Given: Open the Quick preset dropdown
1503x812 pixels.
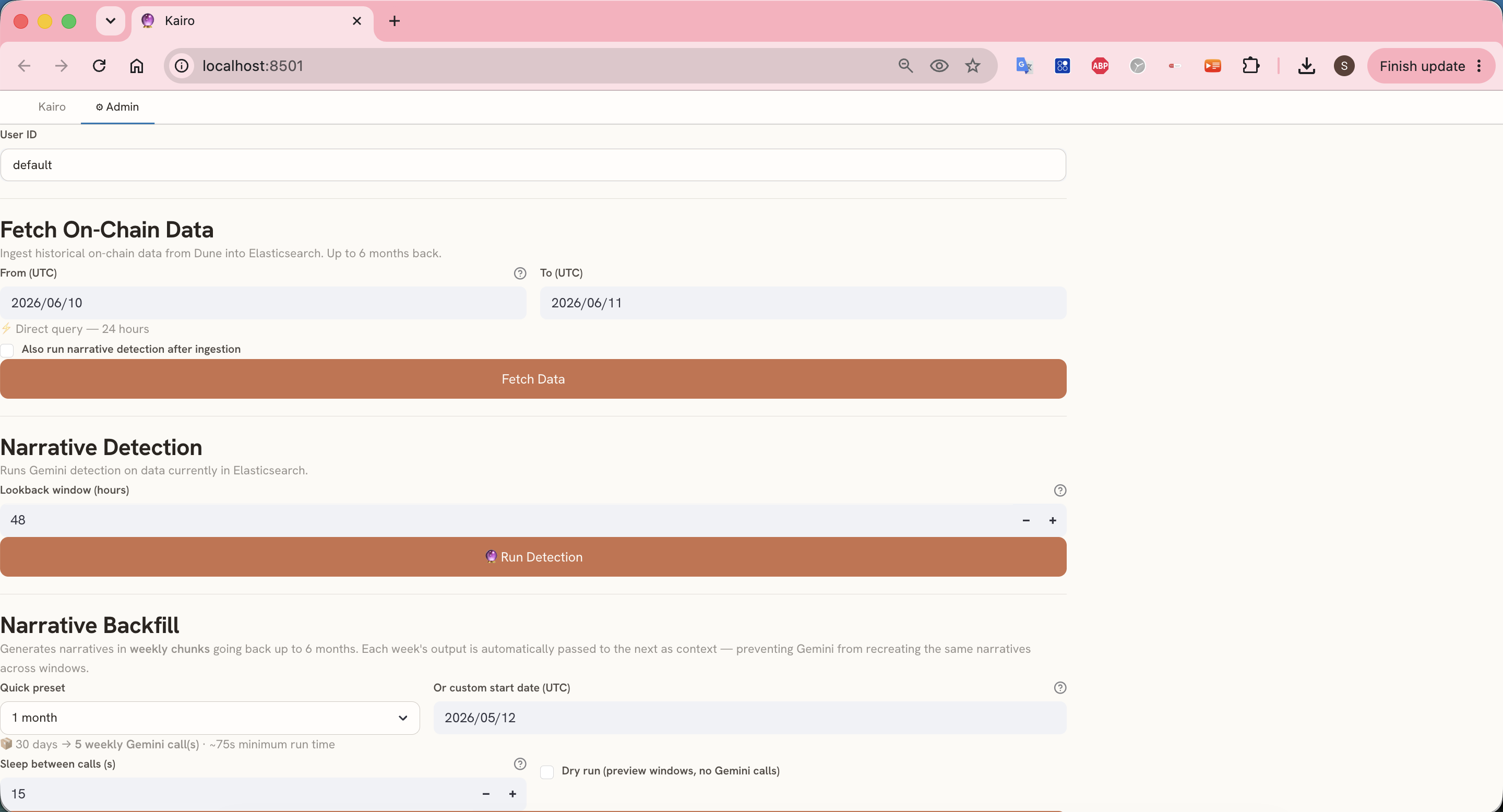Looking at the screenshot, I should coord(210,718).
